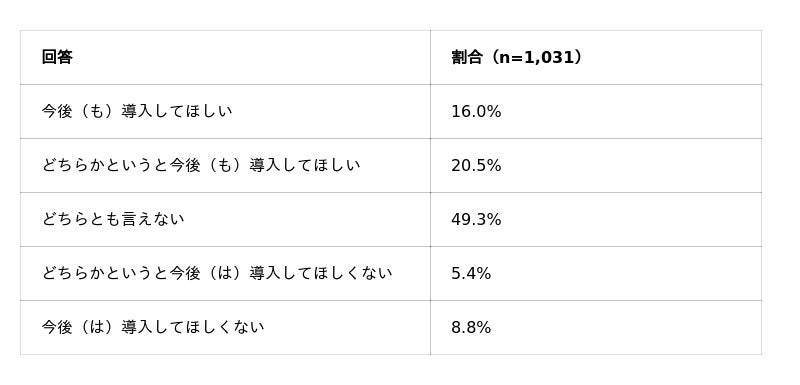Click the word 回答 in the header
Image resolution: width=800 pixels, height=385 pixels.
(57, 57)
